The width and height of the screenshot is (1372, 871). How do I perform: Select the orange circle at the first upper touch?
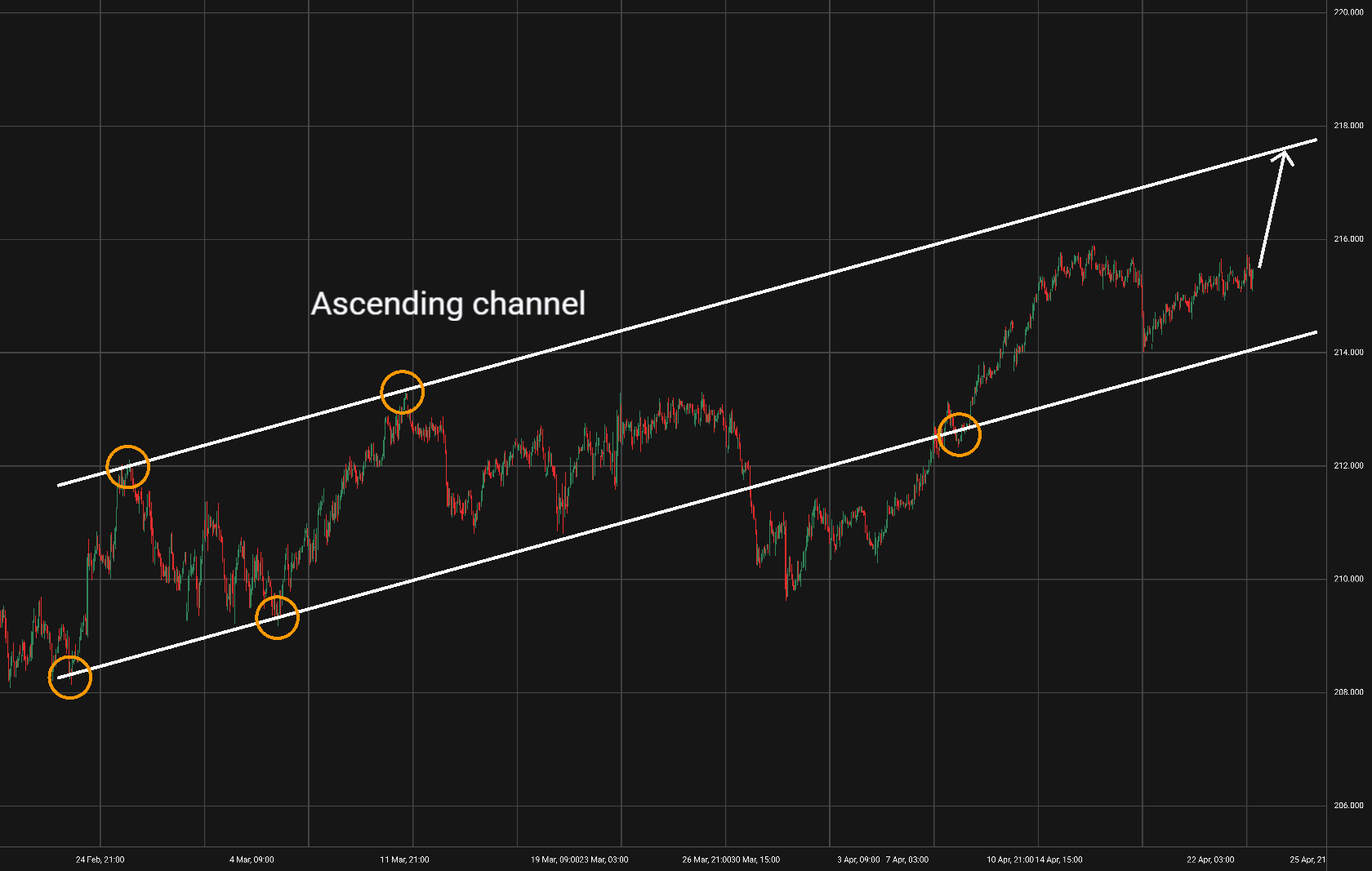[x=127, y=467]
